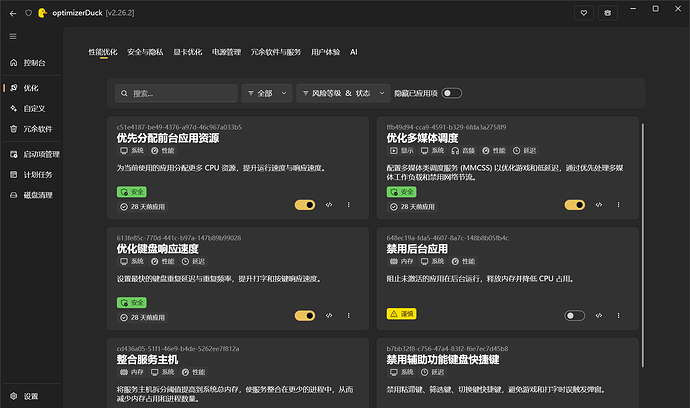
Task: Switch to the 冗余软件与服务 tab
Action: coord(276,52)
